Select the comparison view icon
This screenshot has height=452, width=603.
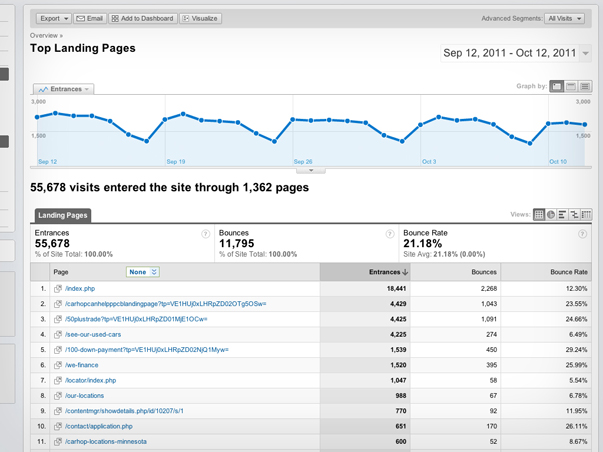[575, 215]
